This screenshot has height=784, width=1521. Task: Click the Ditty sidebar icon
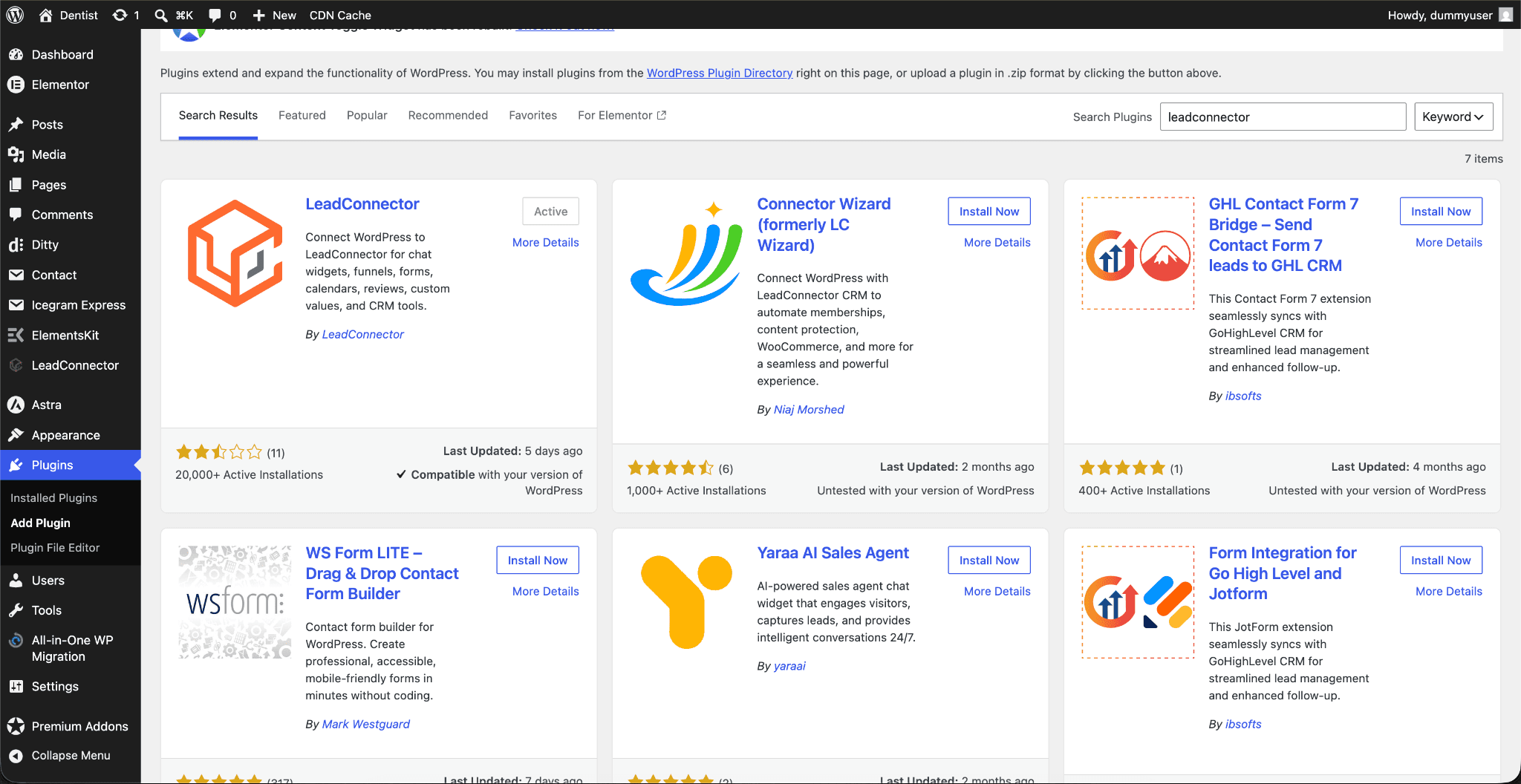(x=16, y=244)
